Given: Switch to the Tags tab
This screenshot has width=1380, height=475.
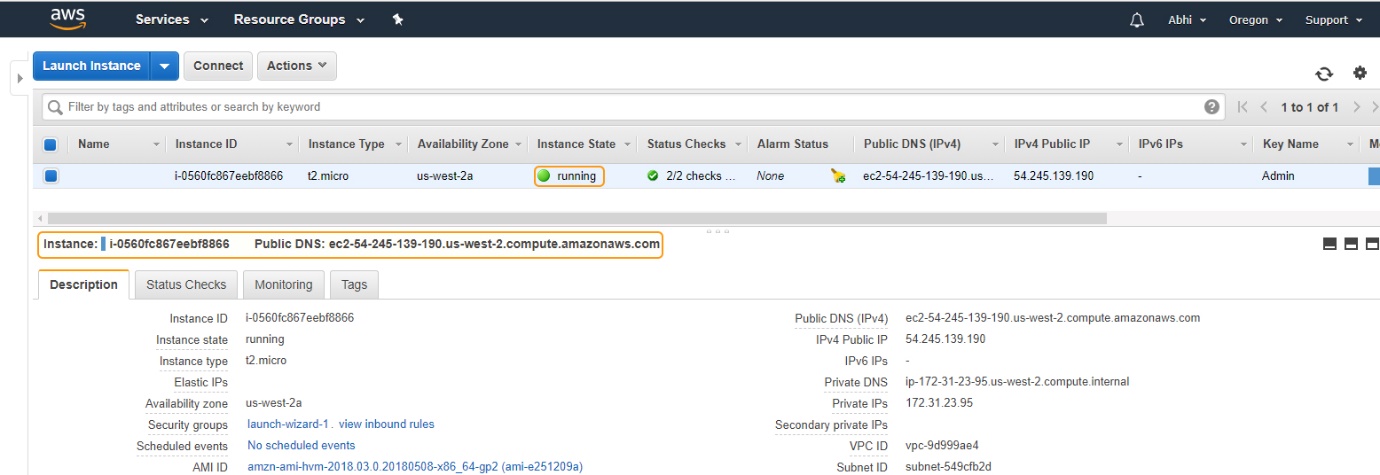Looking at the screenshot, I should (x=354, y=285).
